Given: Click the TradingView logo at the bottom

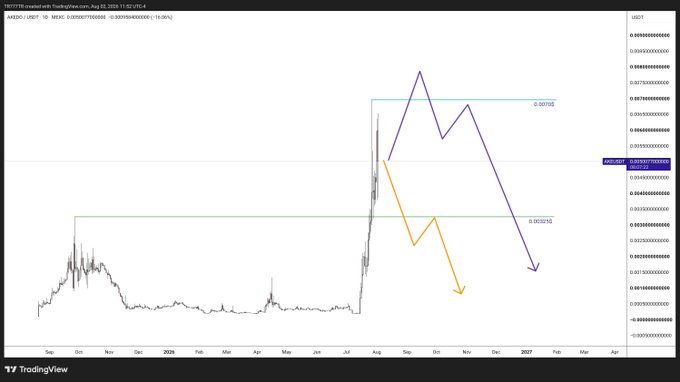Looking at the screenshot, I should 36,369.
